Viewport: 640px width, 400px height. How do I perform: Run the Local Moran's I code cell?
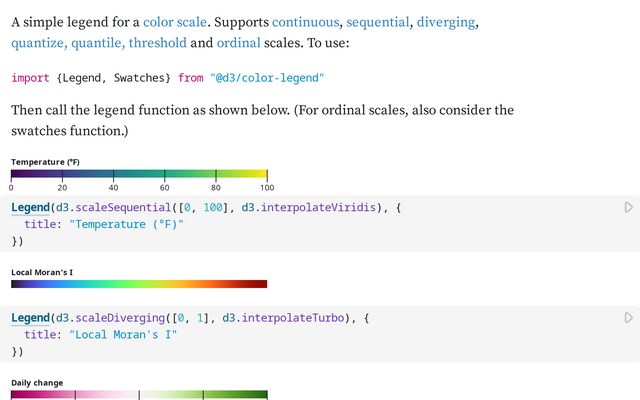(x=628, y=317)
